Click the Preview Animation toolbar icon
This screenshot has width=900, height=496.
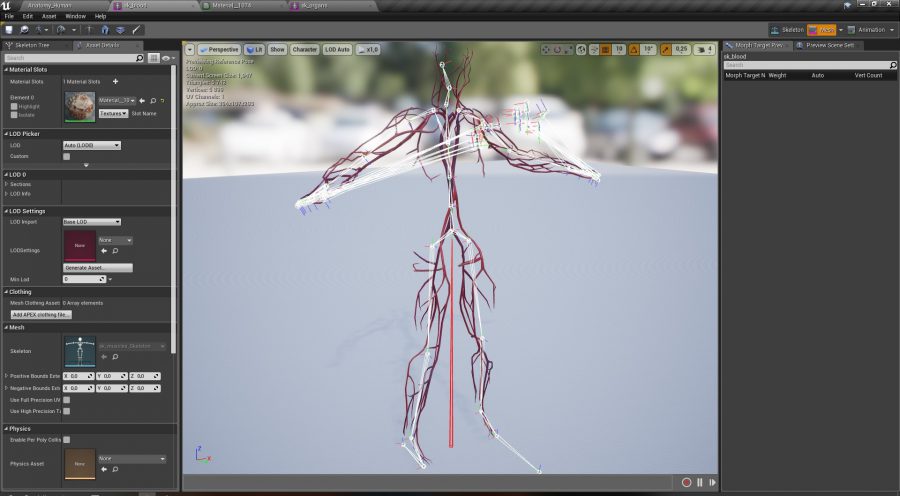tap(61, 29)
